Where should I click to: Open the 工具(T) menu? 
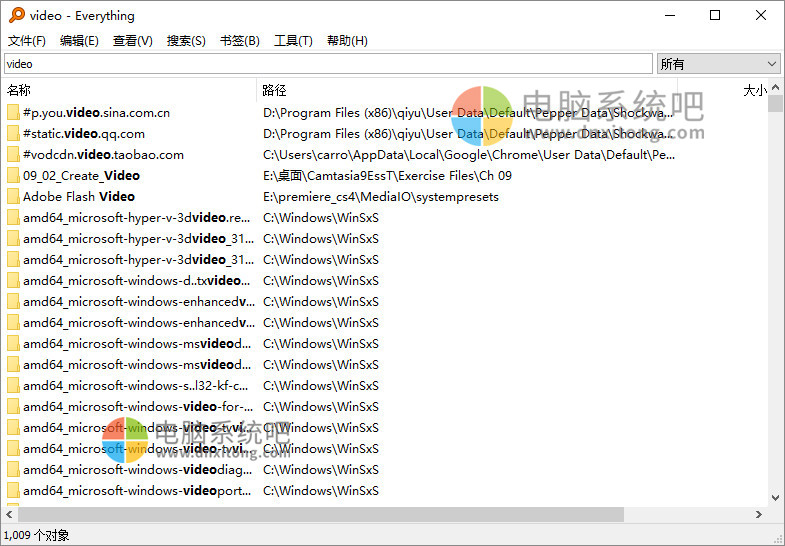tap(293, 41)
